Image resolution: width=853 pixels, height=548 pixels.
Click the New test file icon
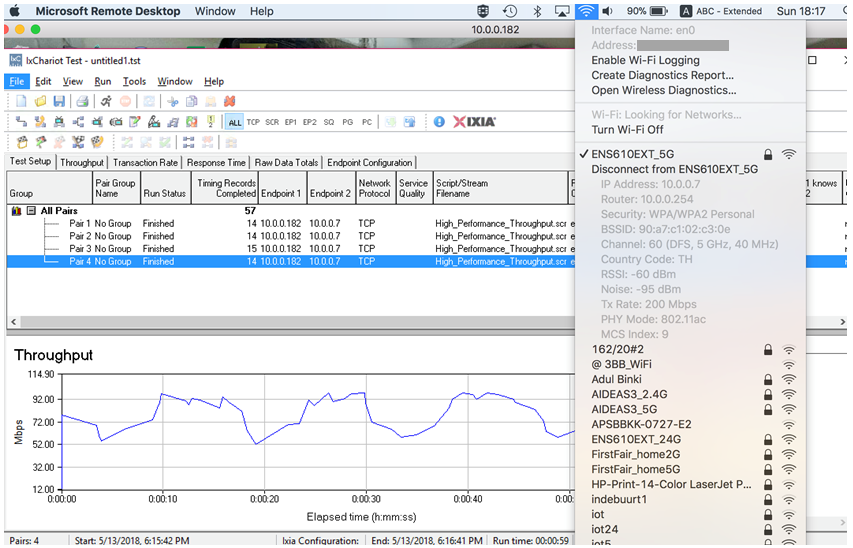pos(21,101)
